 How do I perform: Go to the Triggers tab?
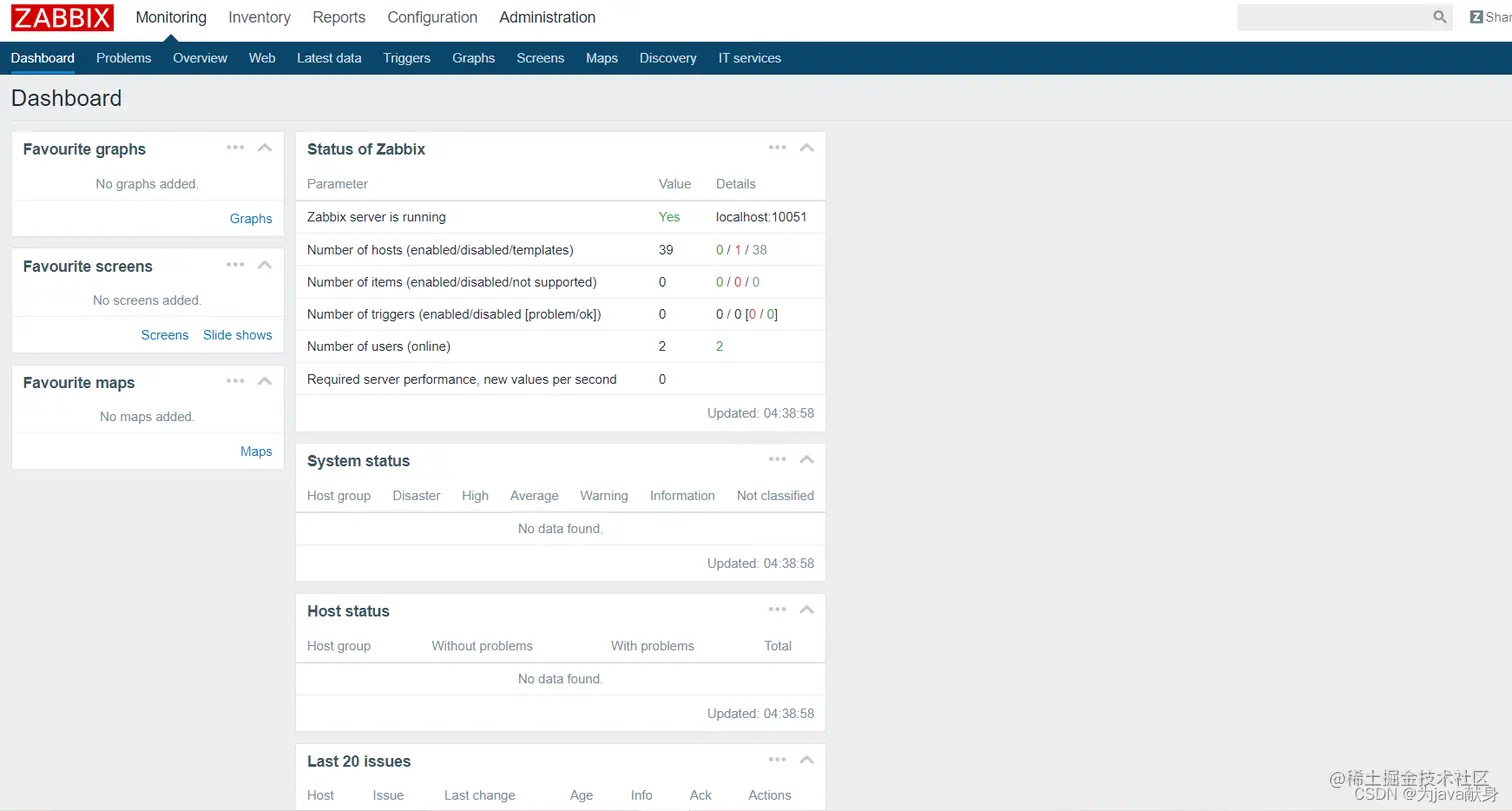407,58
